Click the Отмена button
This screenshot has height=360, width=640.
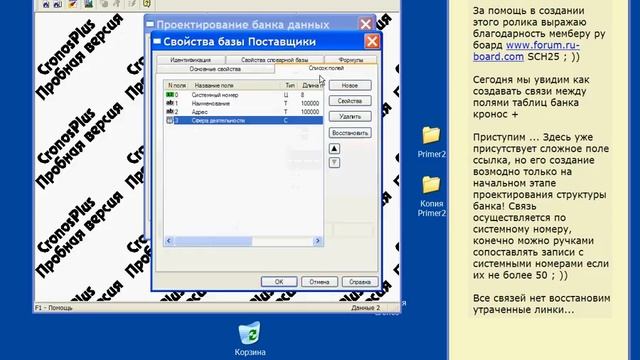click(x=319, y=282)
